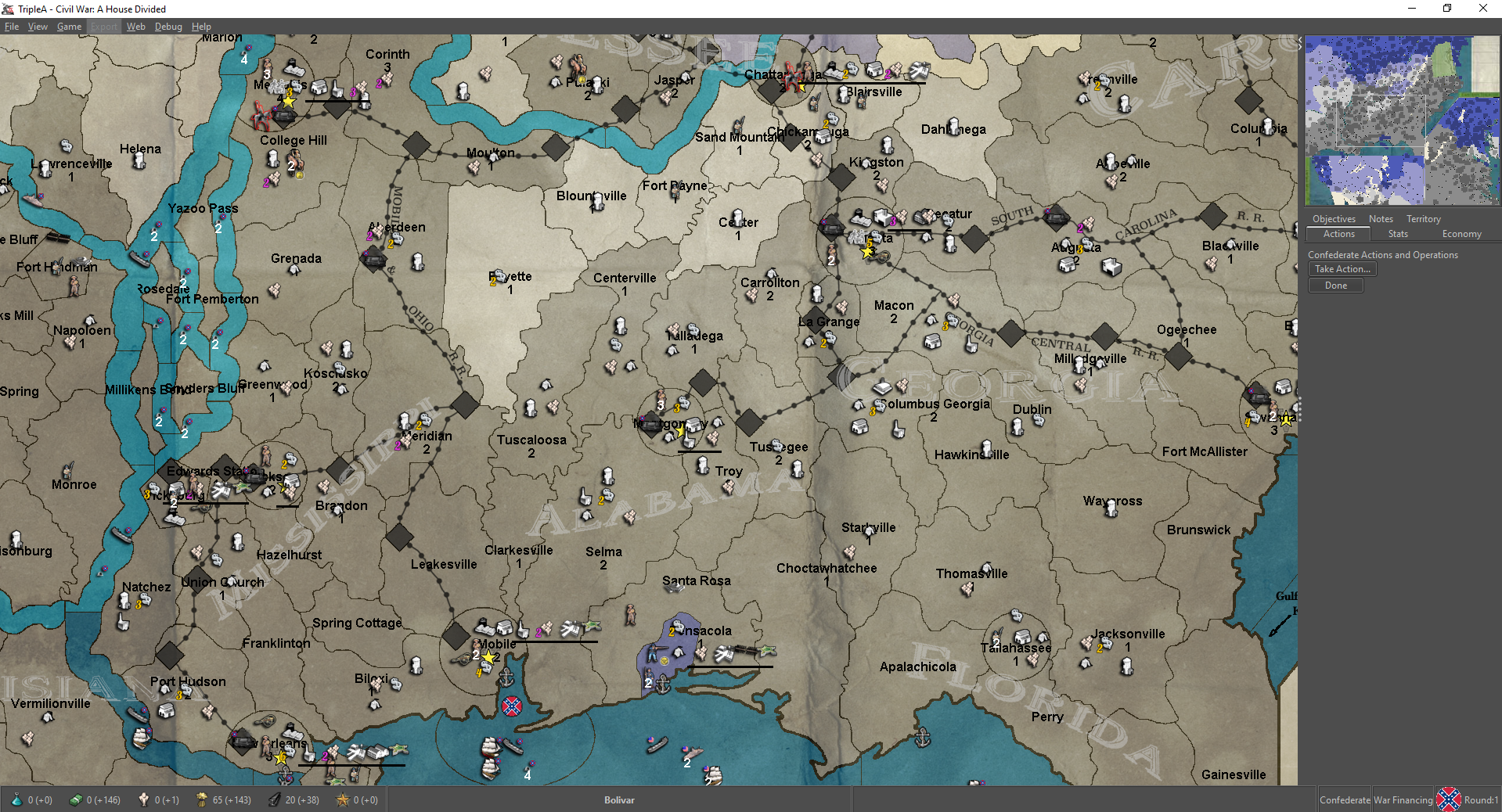
Task: Click the white figure manpower resource icon
Action: tap(144, 799)
